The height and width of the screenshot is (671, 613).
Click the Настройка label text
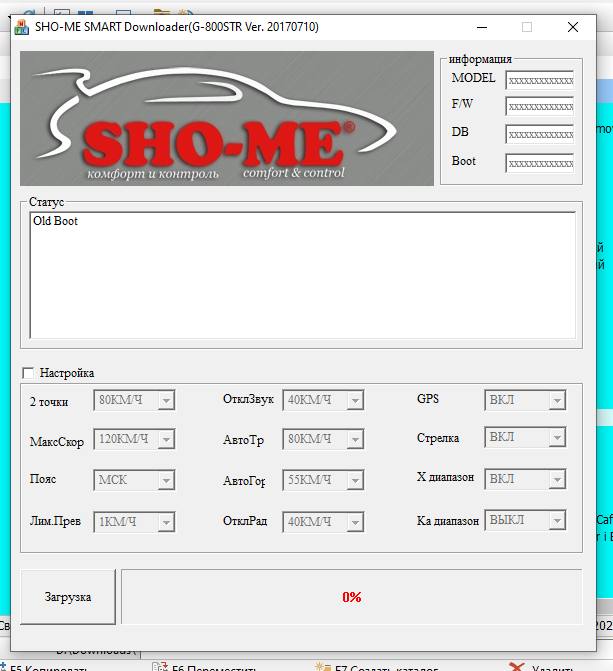67,373
